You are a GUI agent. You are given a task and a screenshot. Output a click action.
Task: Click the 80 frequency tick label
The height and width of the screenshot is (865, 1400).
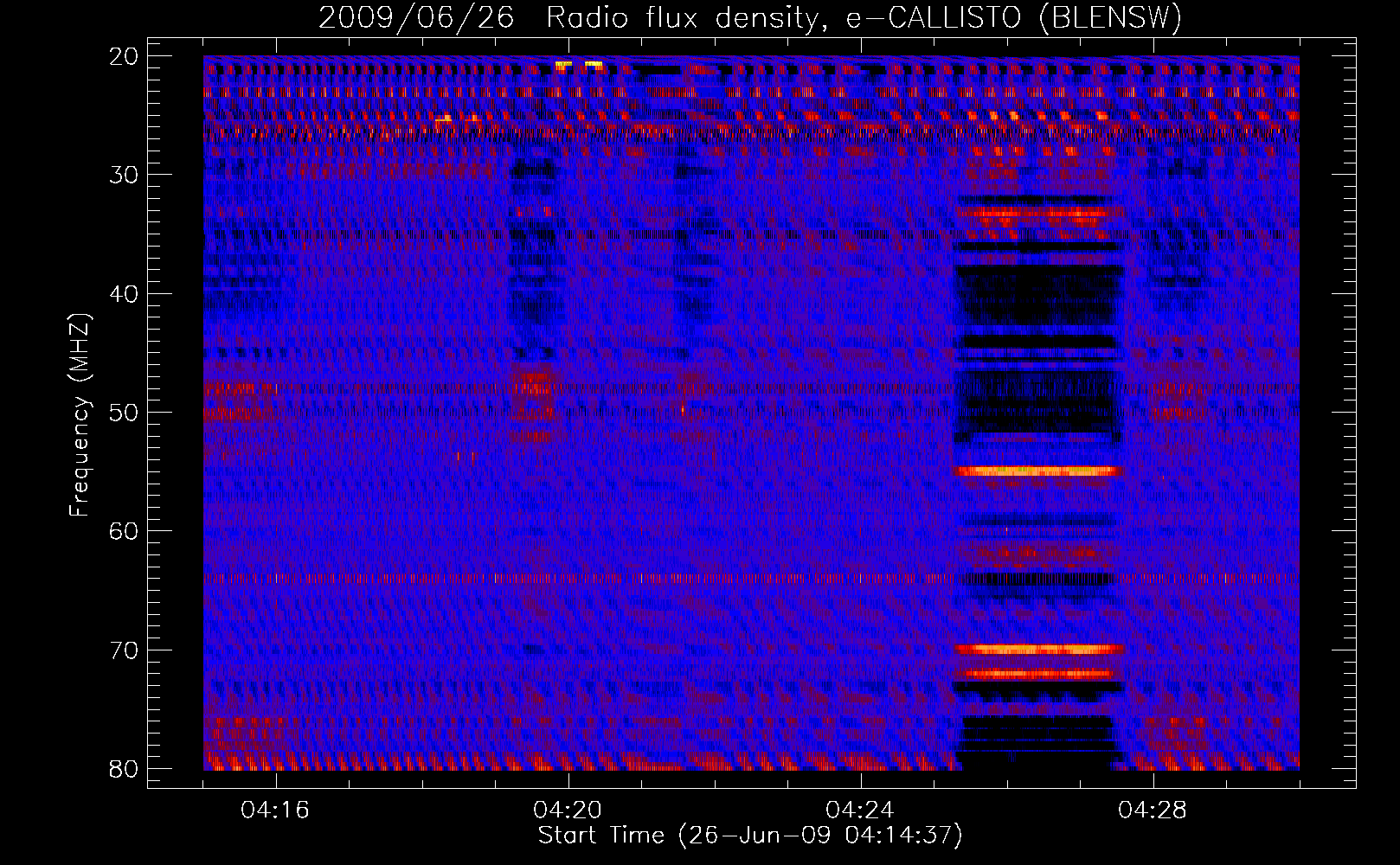click(125, 769)
